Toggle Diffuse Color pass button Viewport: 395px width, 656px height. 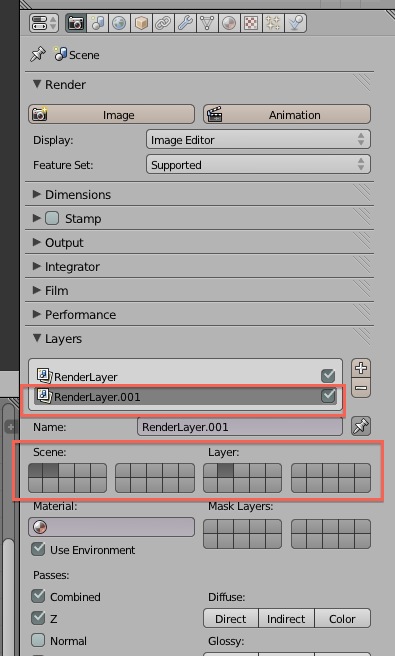pos(342,618)
